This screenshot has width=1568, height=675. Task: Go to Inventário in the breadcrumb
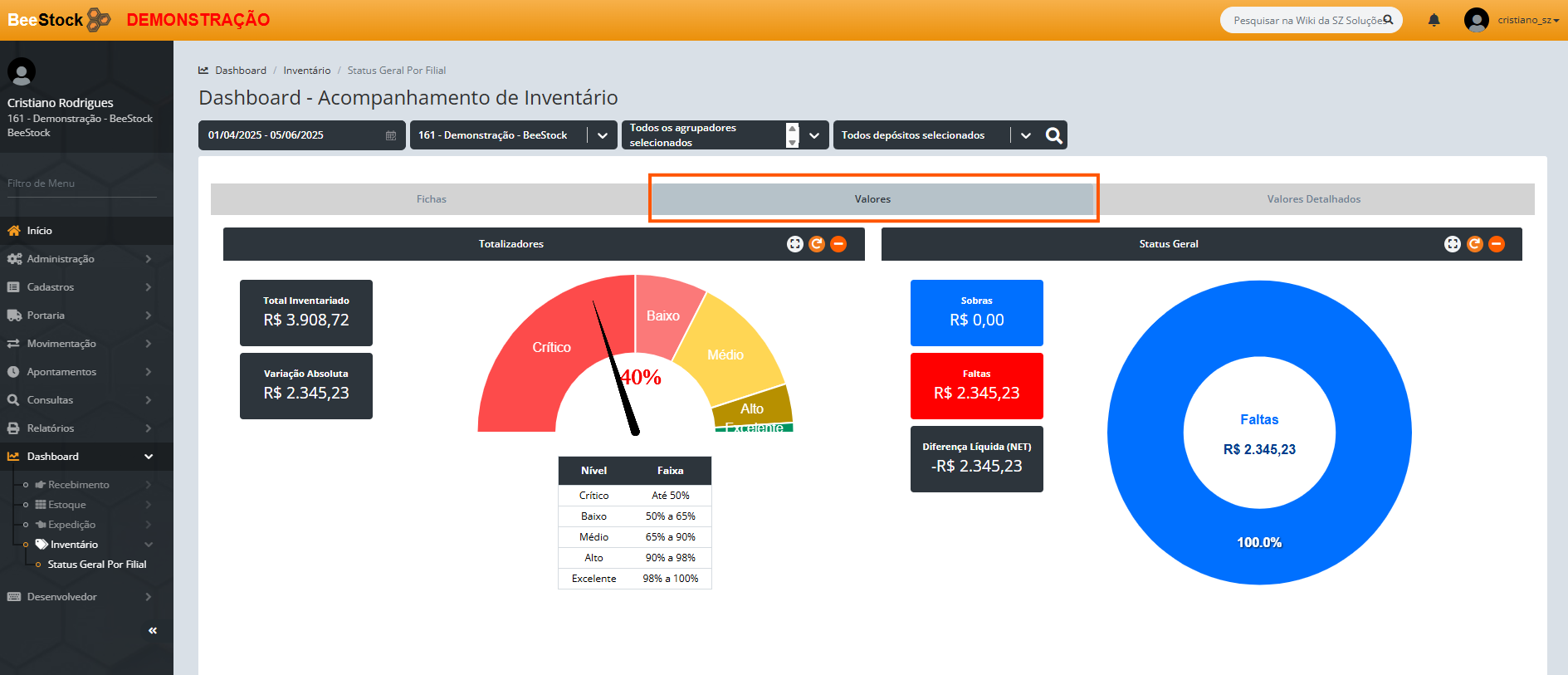click(x=306, y=71)
